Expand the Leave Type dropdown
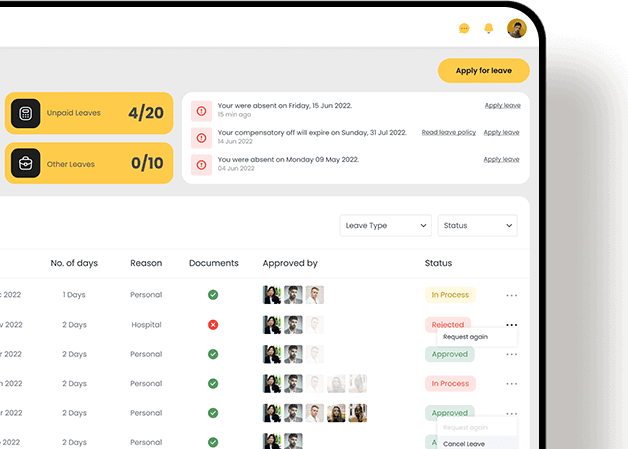The width and height of the screenshot is (628, 449). click(x=385, y=226)
